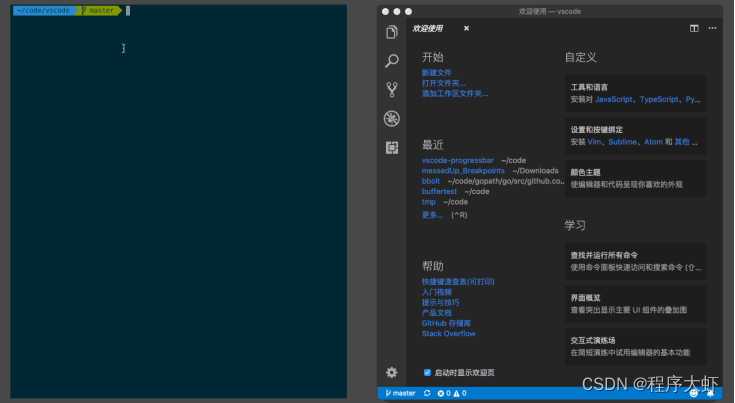Viewport: 735px width, 403px height.
Task: Open the Explorer view in VS Code sidebar
Action: (392, 32)
